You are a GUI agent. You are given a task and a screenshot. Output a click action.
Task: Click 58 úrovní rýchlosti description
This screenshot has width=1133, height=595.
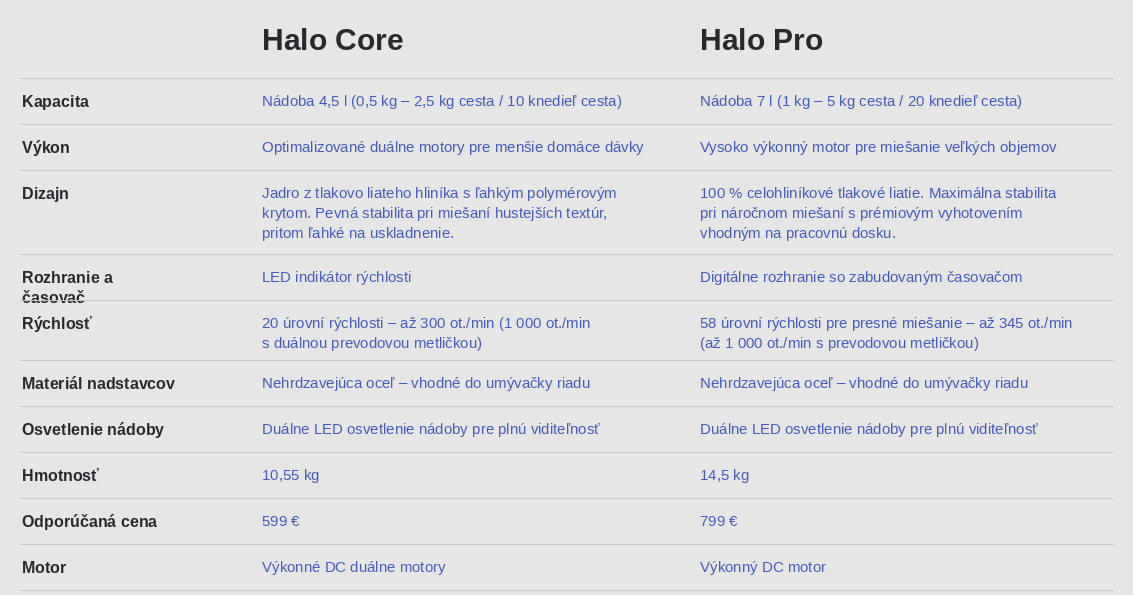[x=886, y=333]
